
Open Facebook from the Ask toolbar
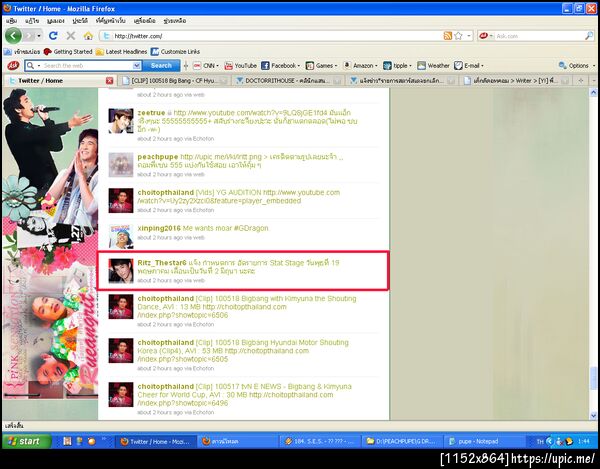point(280,66)
